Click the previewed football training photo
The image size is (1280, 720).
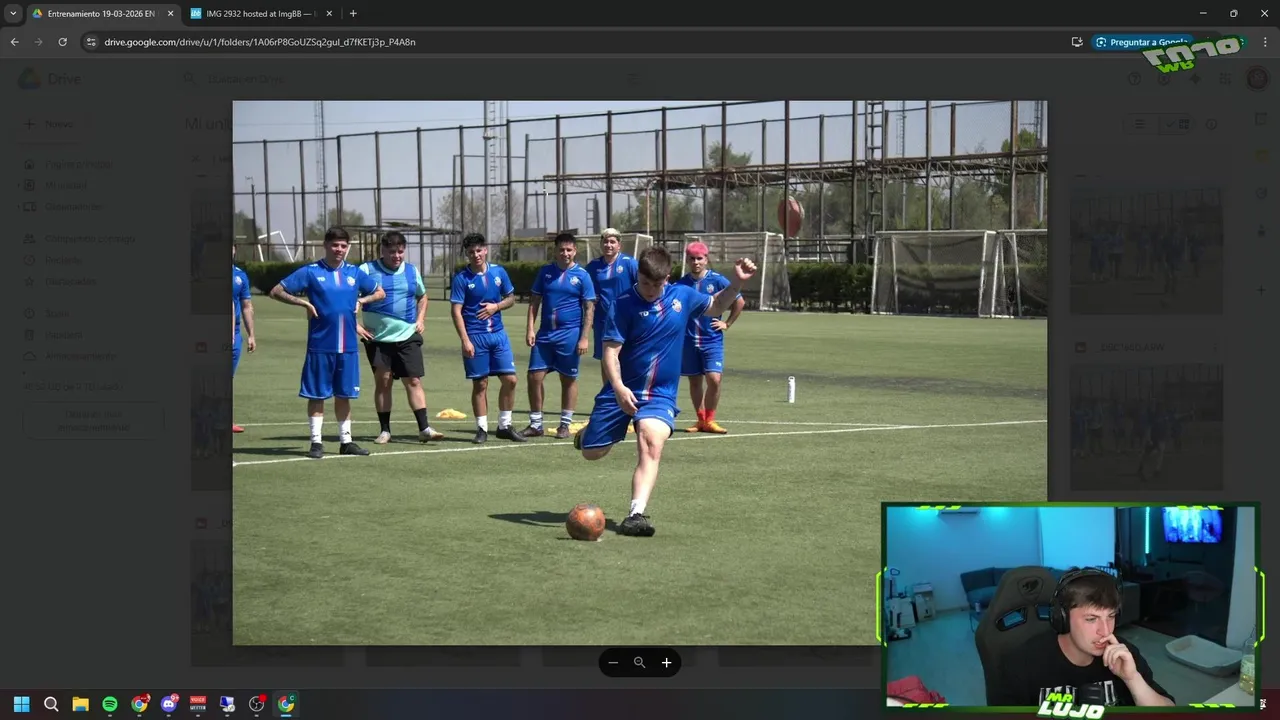point(640,372)
